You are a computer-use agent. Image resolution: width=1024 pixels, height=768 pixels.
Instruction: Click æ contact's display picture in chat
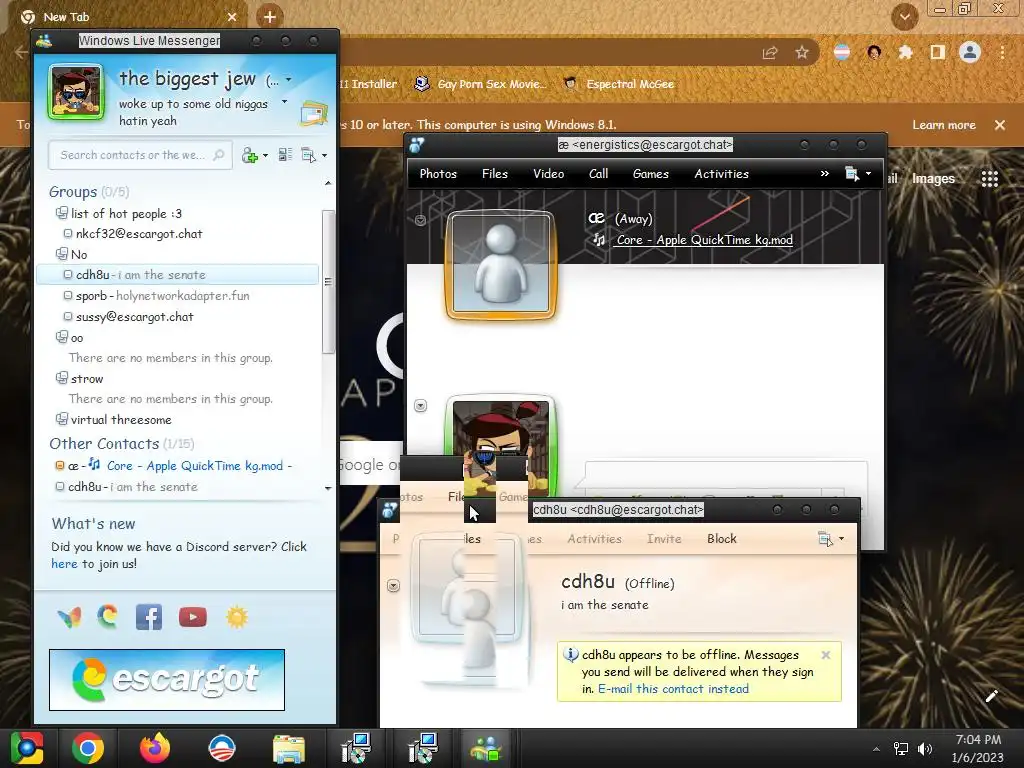[x=501, y=264]
